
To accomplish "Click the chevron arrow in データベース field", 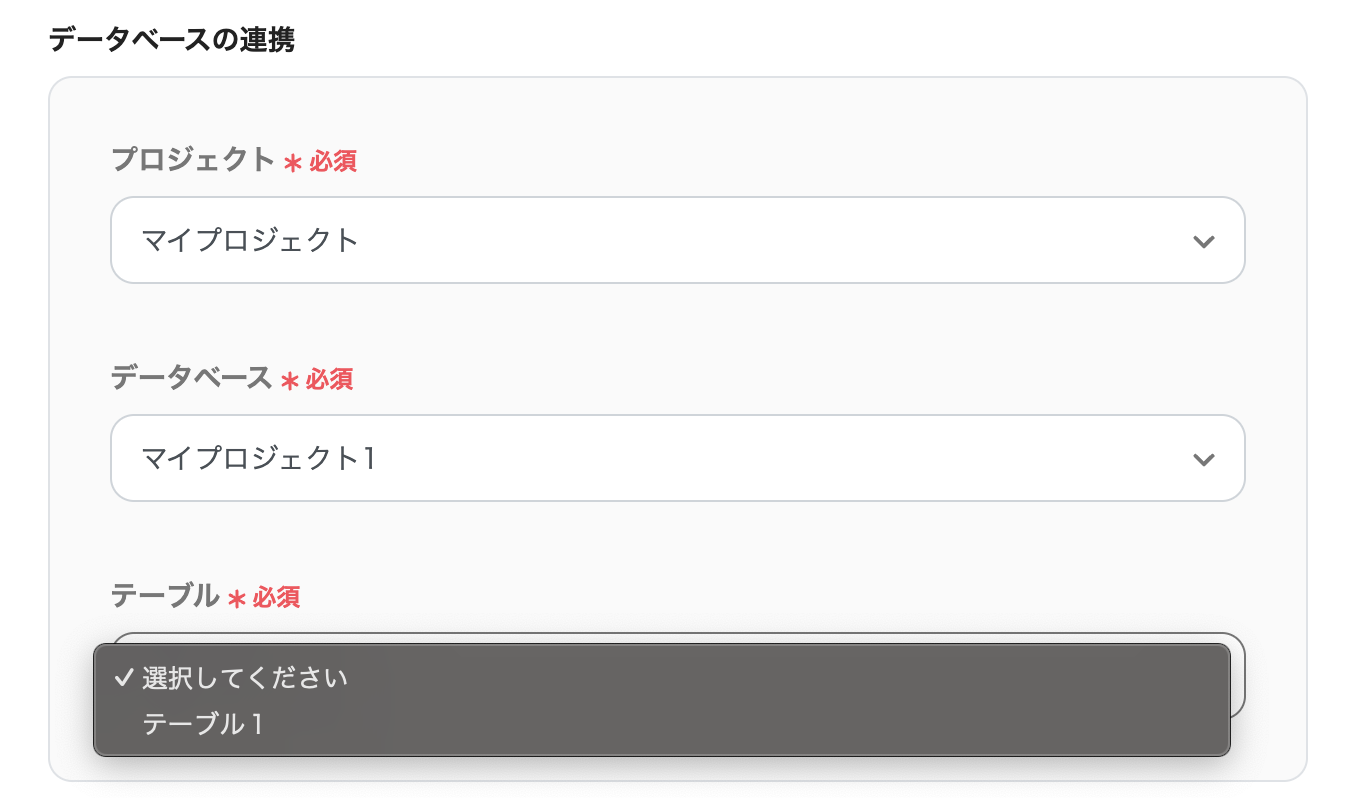I will (x=1203, y=460).
